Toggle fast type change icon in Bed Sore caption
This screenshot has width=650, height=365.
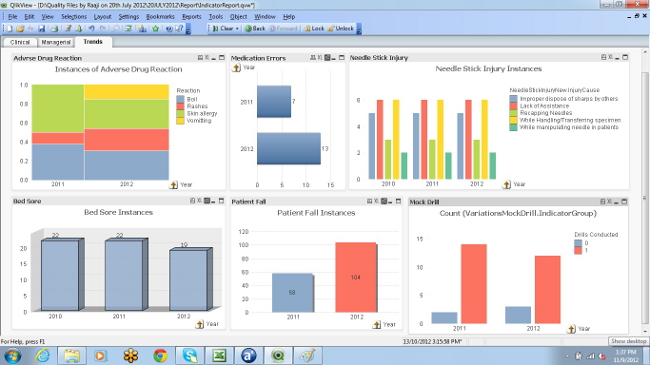point(206,201)
